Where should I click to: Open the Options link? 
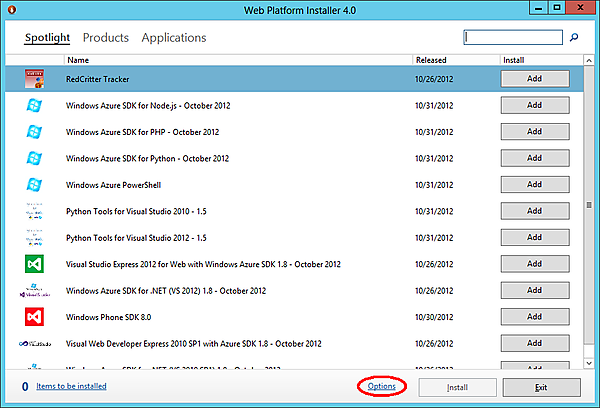tap(382, 386)
